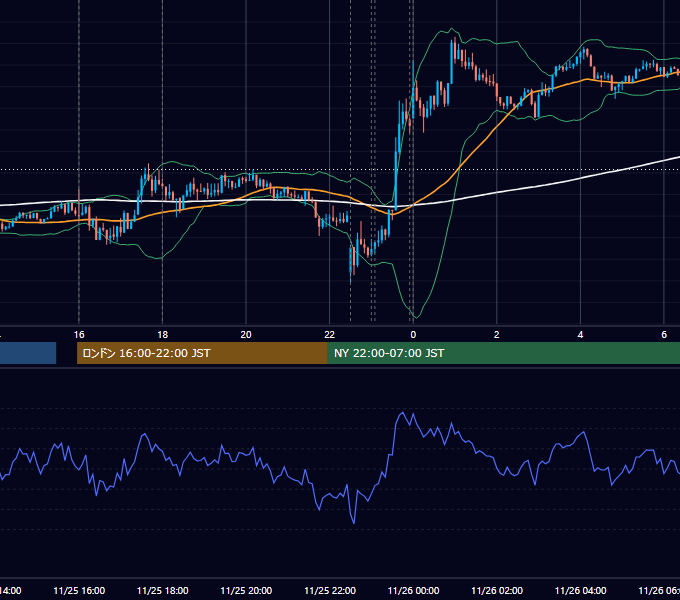Click the "4" hour label on price chart axis
Screen dimensions: 680x600
[x=580, y=335]
